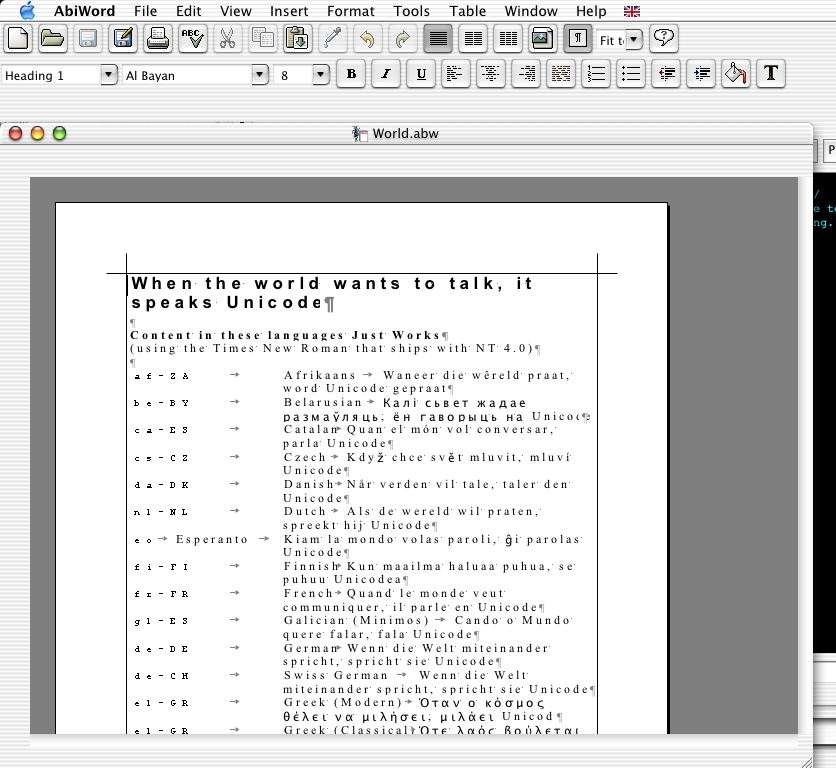Justify the paragraph text
This screenshot has width=836, height=768.
560,74
